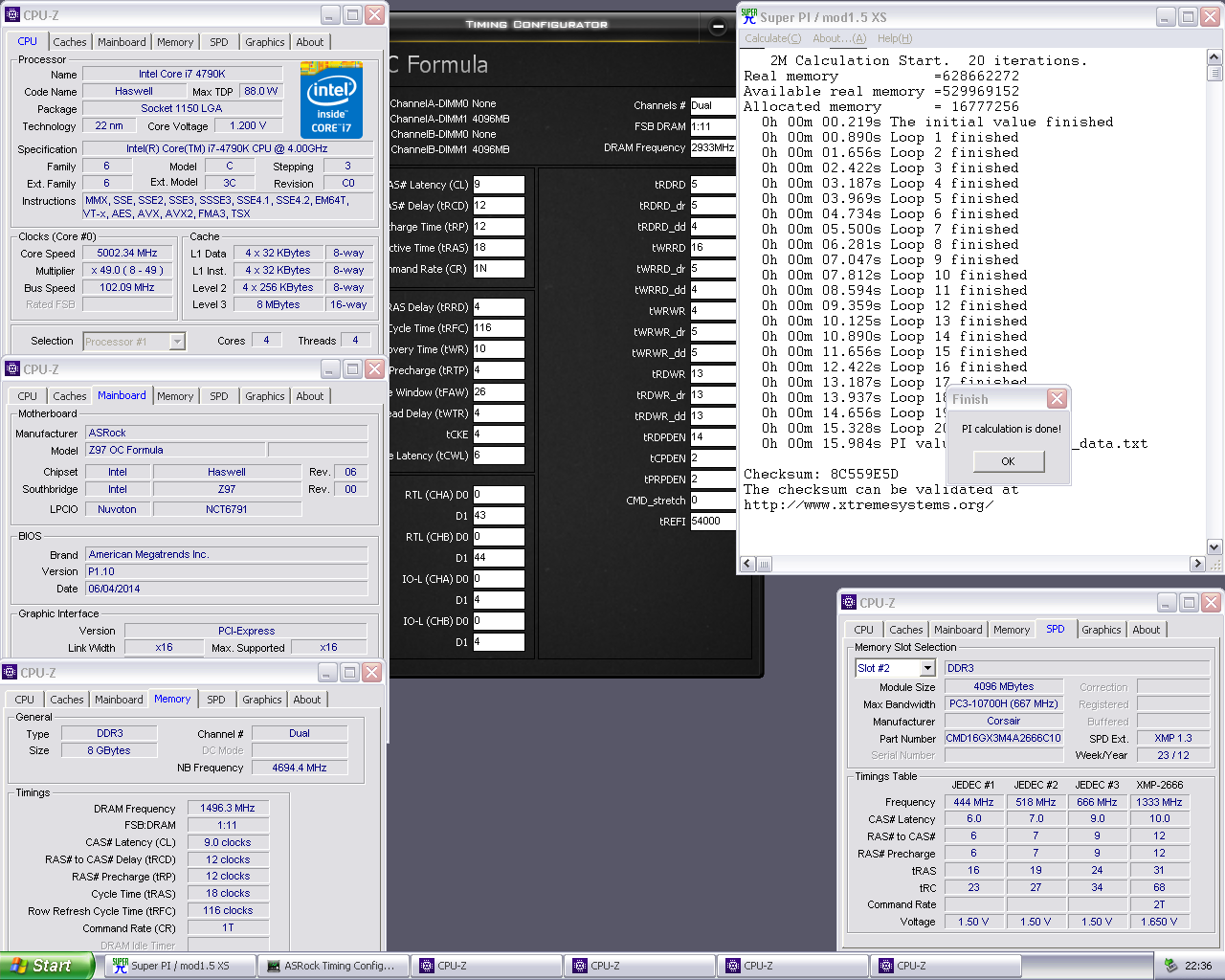This screenshot has width=1225, height=980.
Task: Click the SPD Ext. value XMP 1.3
Action: (1173, 738)
